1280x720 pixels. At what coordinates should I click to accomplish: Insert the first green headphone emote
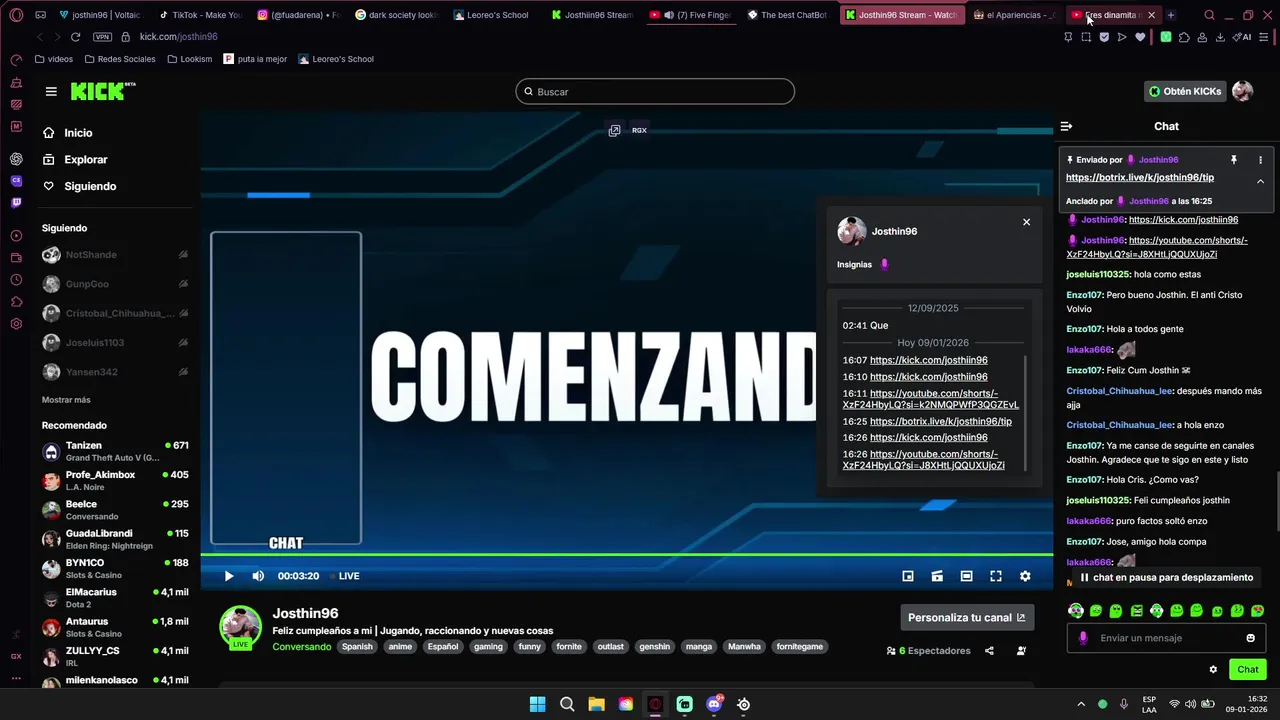click(1076, 611)
